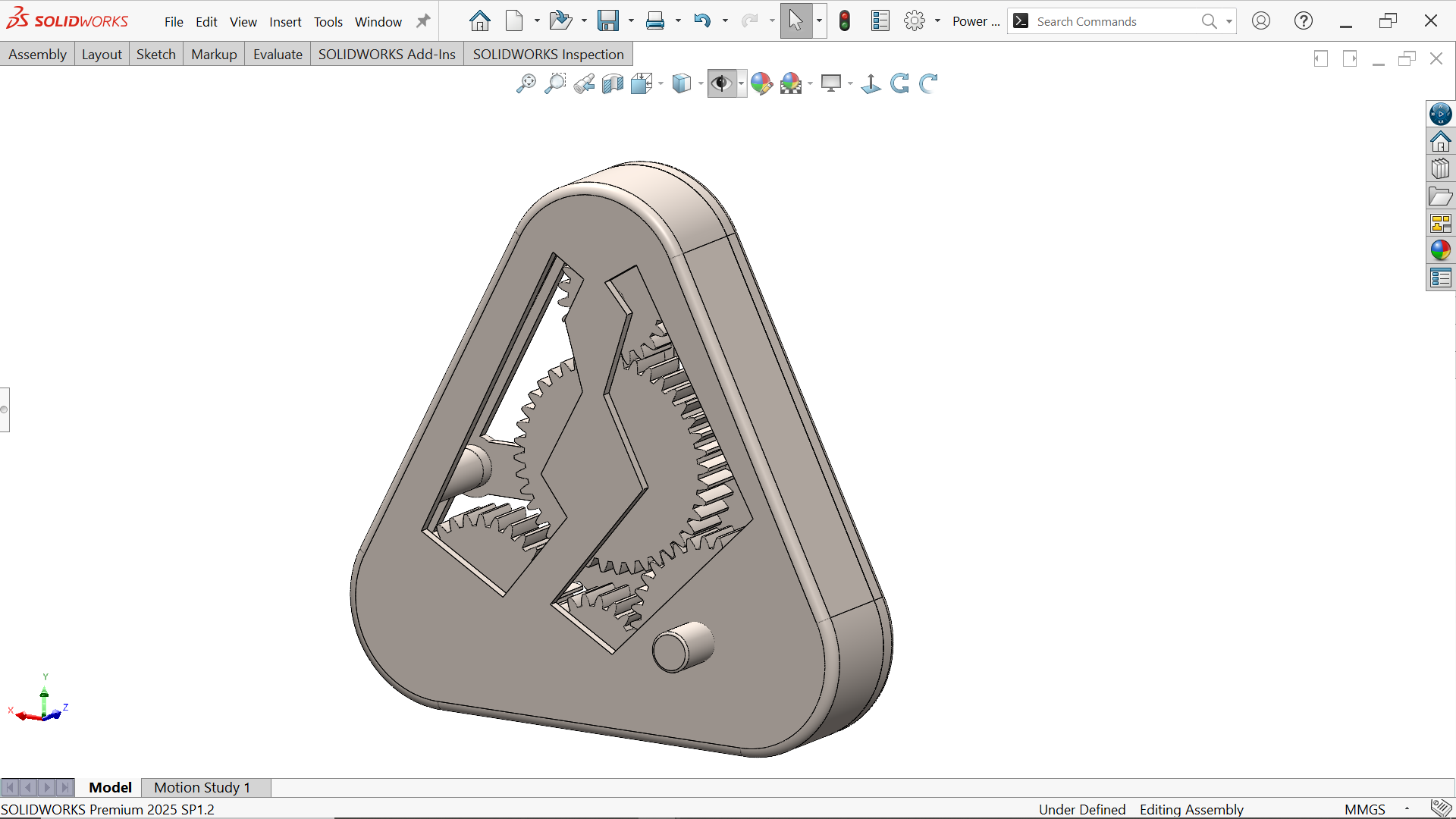Pin the menu bar with pushpin
This screenshot has height=819, width=1456.
click(423, 21)
